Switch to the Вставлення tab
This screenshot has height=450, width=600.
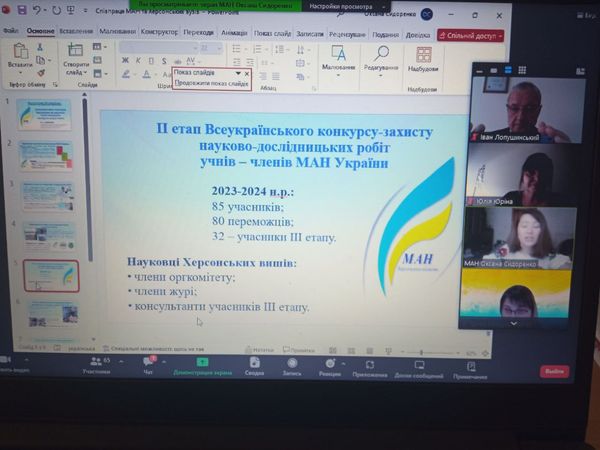(x=76, y=31)
